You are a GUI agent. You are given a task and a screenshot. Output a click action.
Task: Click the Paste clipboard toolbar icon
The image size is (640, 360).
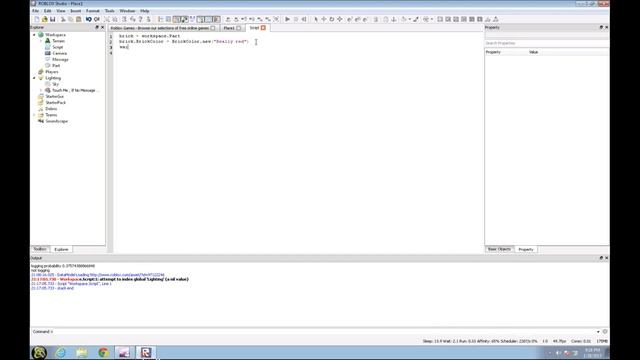(x=78, y=19)
